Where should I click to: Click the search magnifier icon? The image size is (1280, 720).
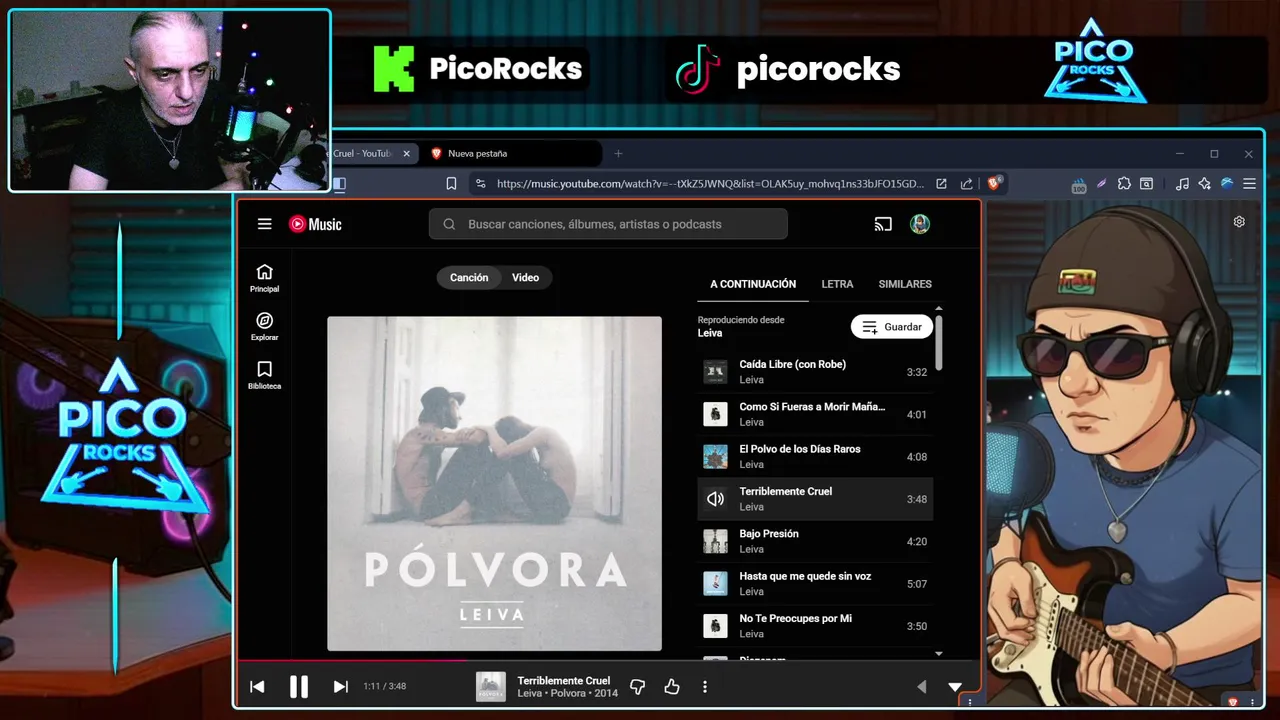pos(449,224)
